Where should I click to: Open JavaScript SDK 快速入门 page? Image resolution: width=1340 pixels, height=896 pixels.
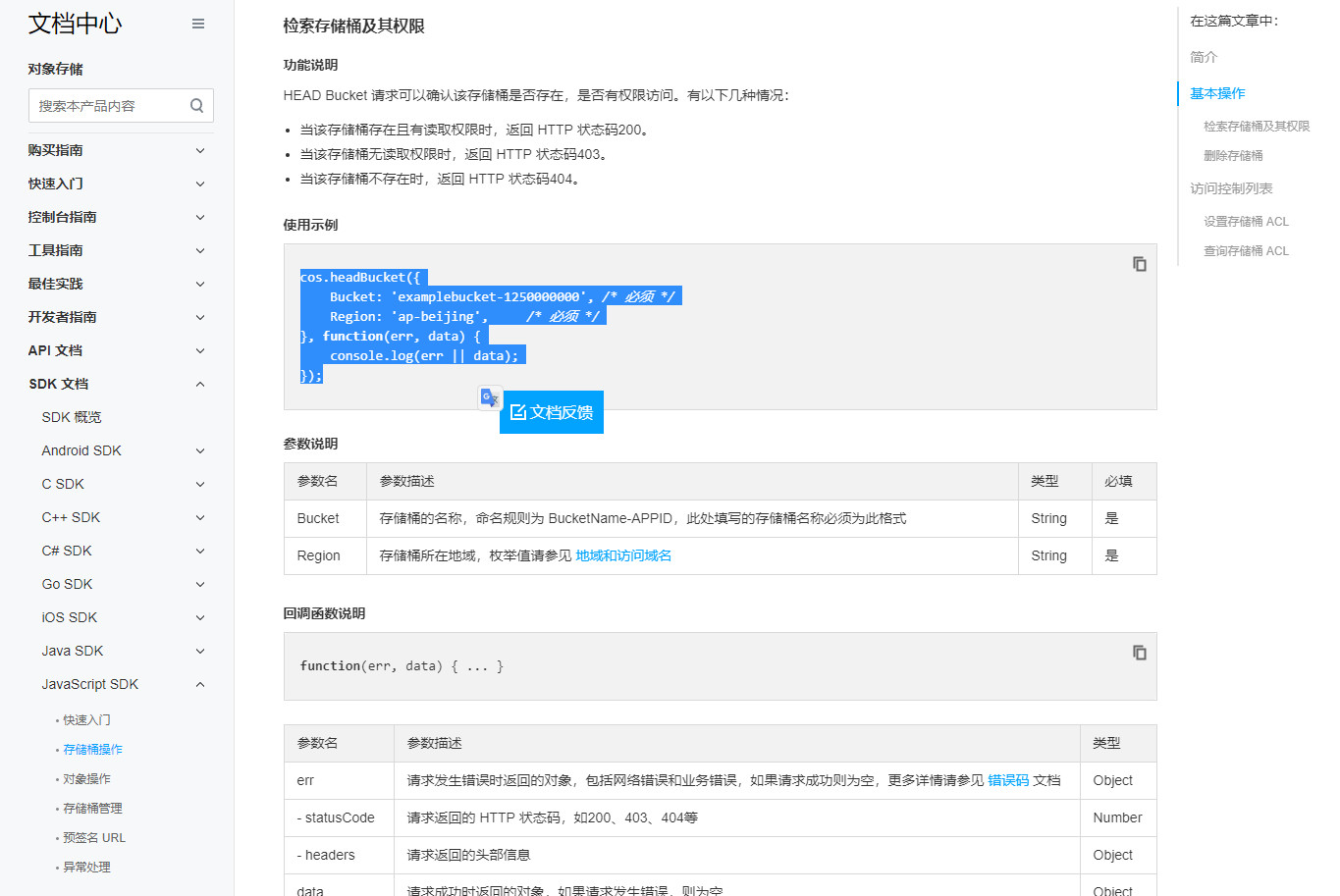click(86, 719)
